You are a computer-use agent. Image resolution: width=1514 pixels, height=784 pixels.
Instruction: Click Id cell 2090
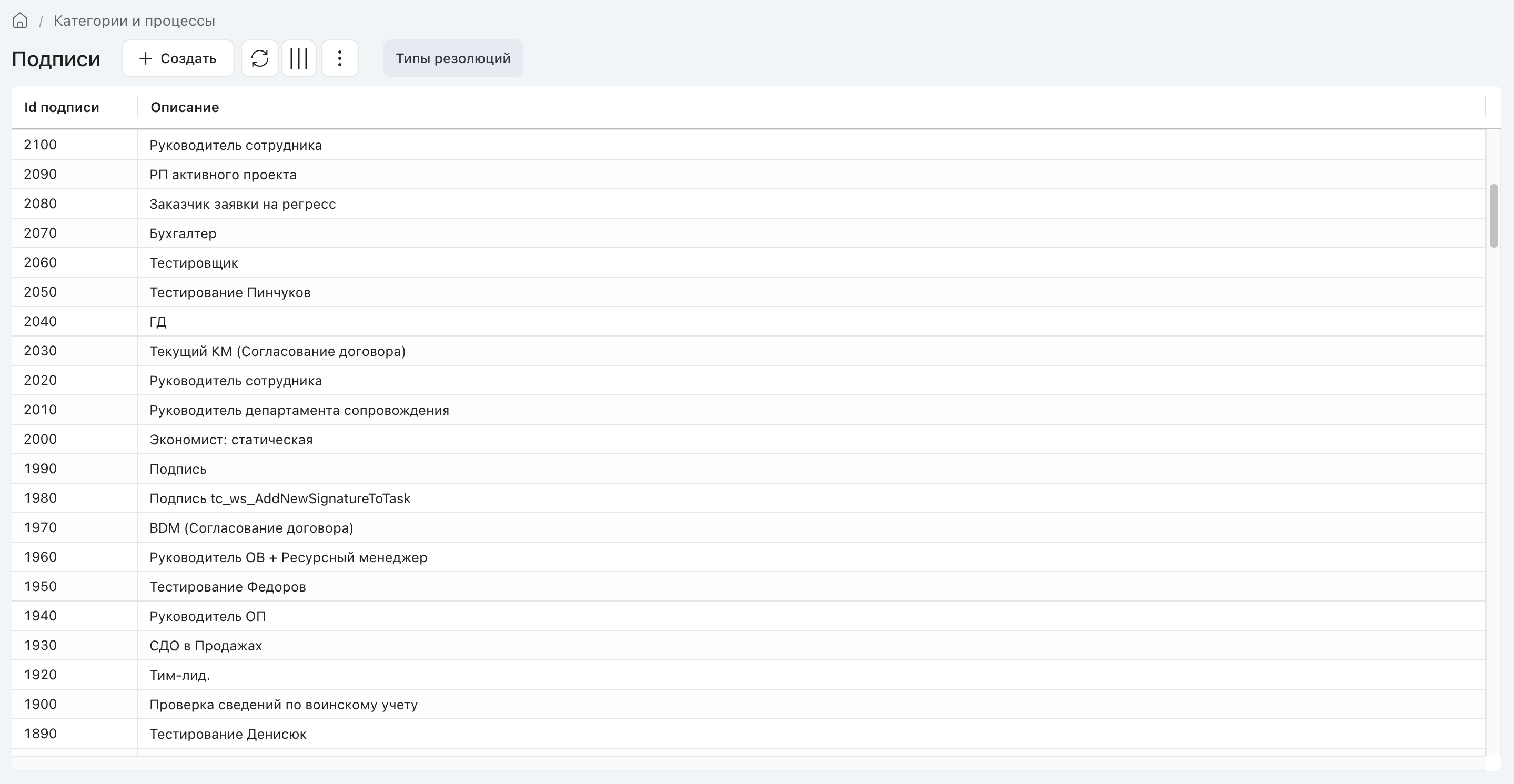[x=74, y=175]
